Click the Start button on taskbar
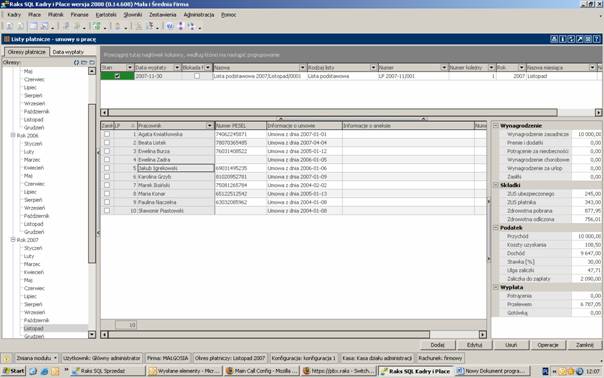The width and height of the screenshot is (604, 378). pyautogui.click(x=13, y=371)
